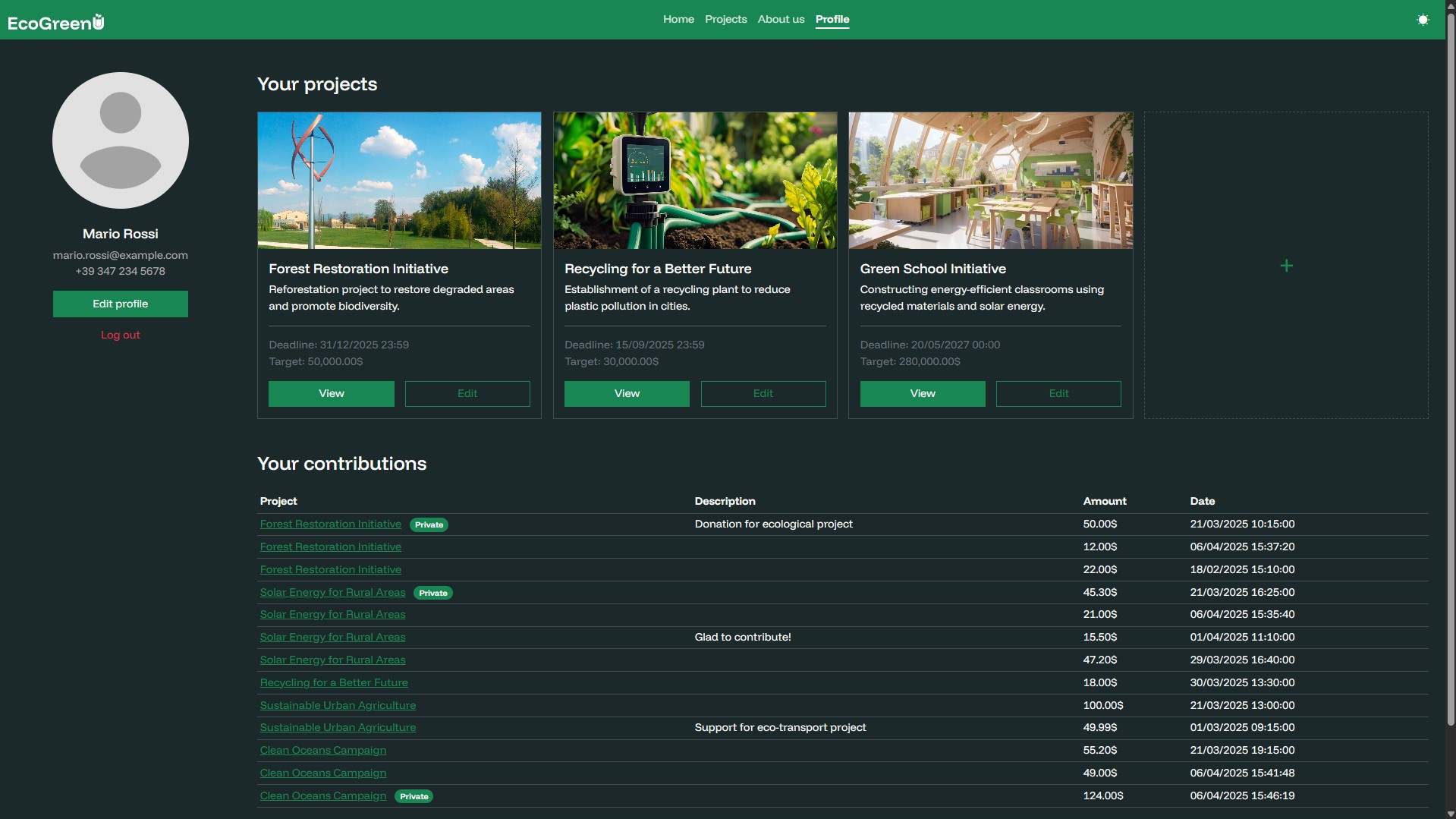Viewport: 1456px width, 819px height.
Task: Open Solar Energy link with Private badge
Action: [332, 592]
